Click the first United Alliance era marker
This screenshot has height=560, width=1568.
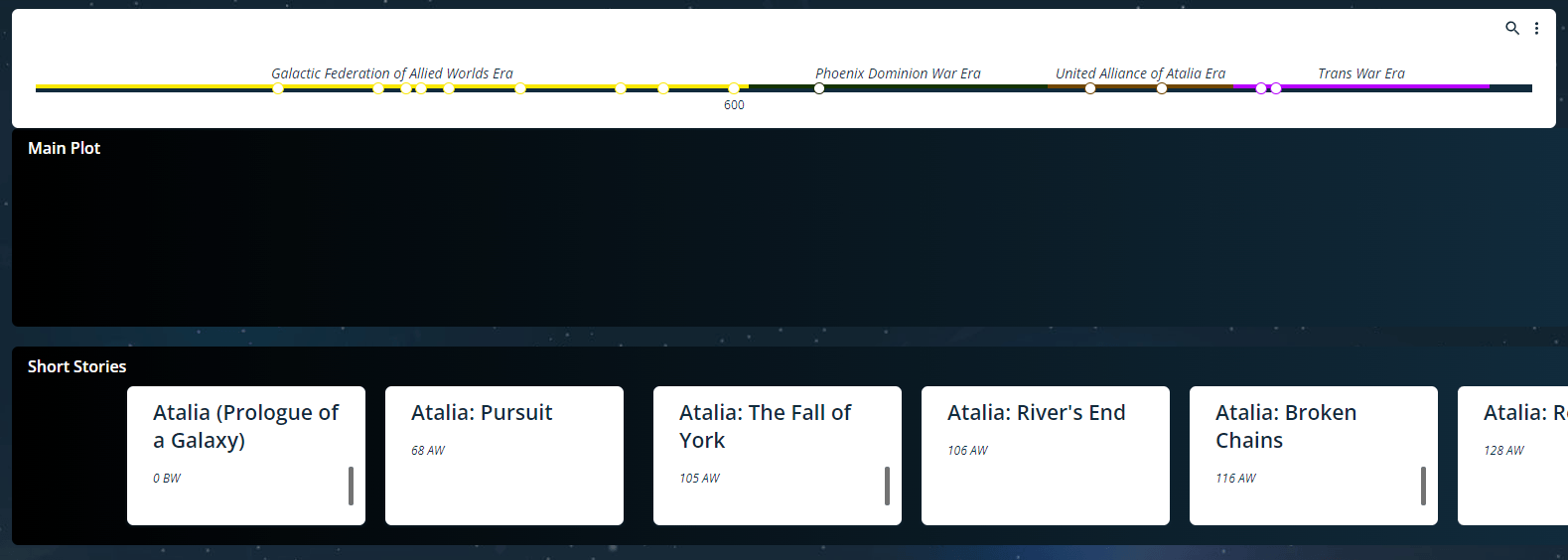pyautogui.click(x=1090, y=88)
